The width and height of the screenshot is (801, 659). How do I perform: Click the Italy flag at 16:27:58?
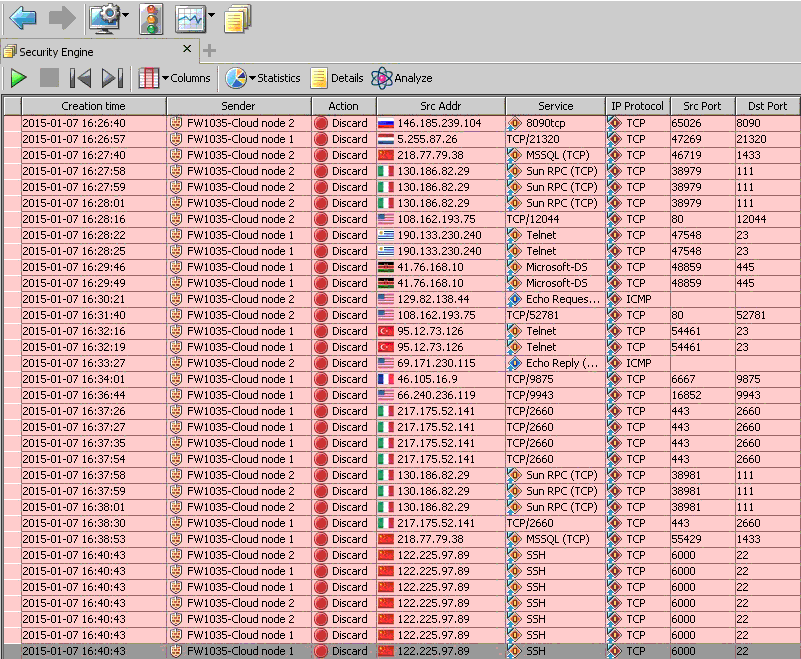[386, 171]
